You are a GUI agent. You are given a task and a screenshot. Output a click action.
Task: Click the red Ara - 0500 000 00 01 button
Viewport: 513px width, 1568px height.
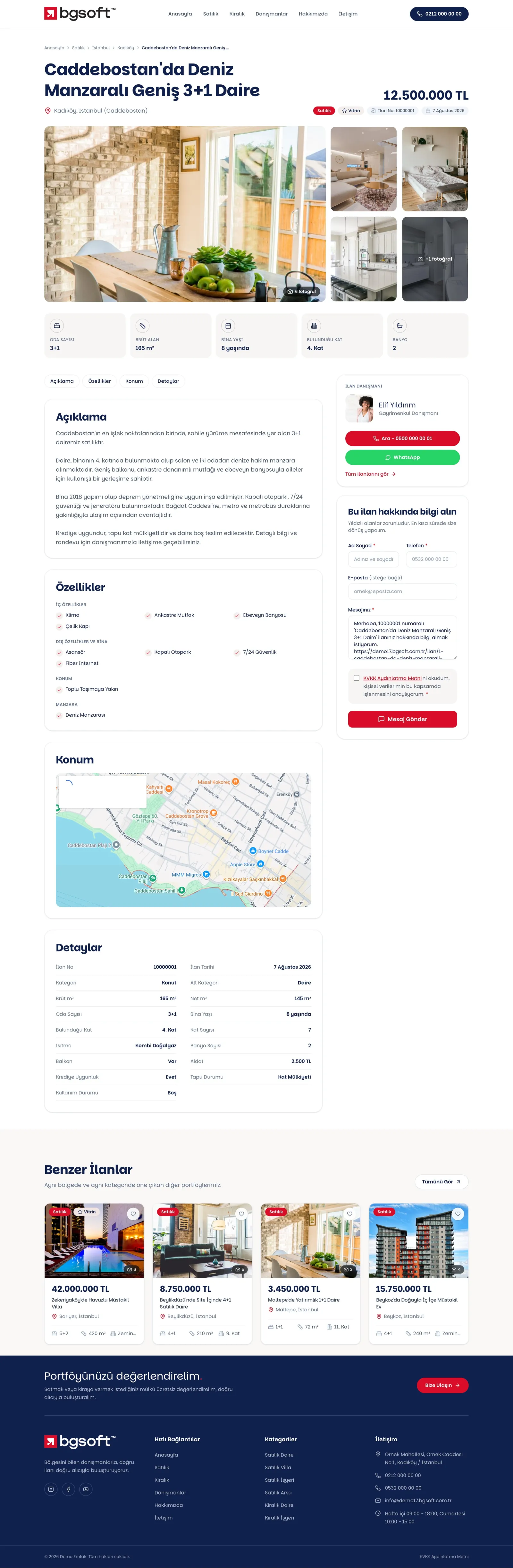(402, 438)
